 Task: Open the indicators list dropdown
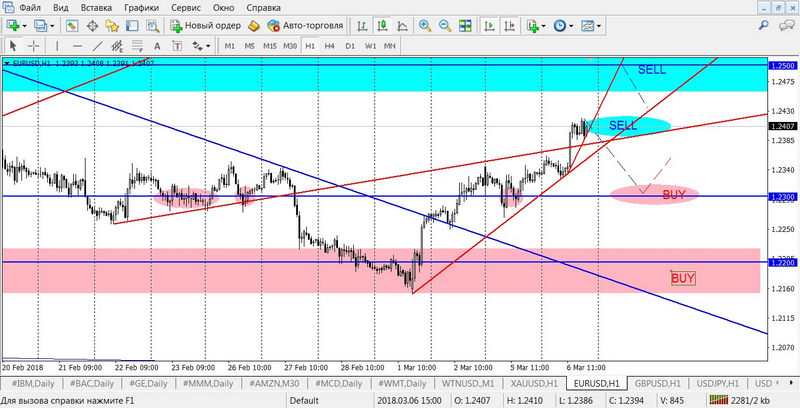pos(541,25)
